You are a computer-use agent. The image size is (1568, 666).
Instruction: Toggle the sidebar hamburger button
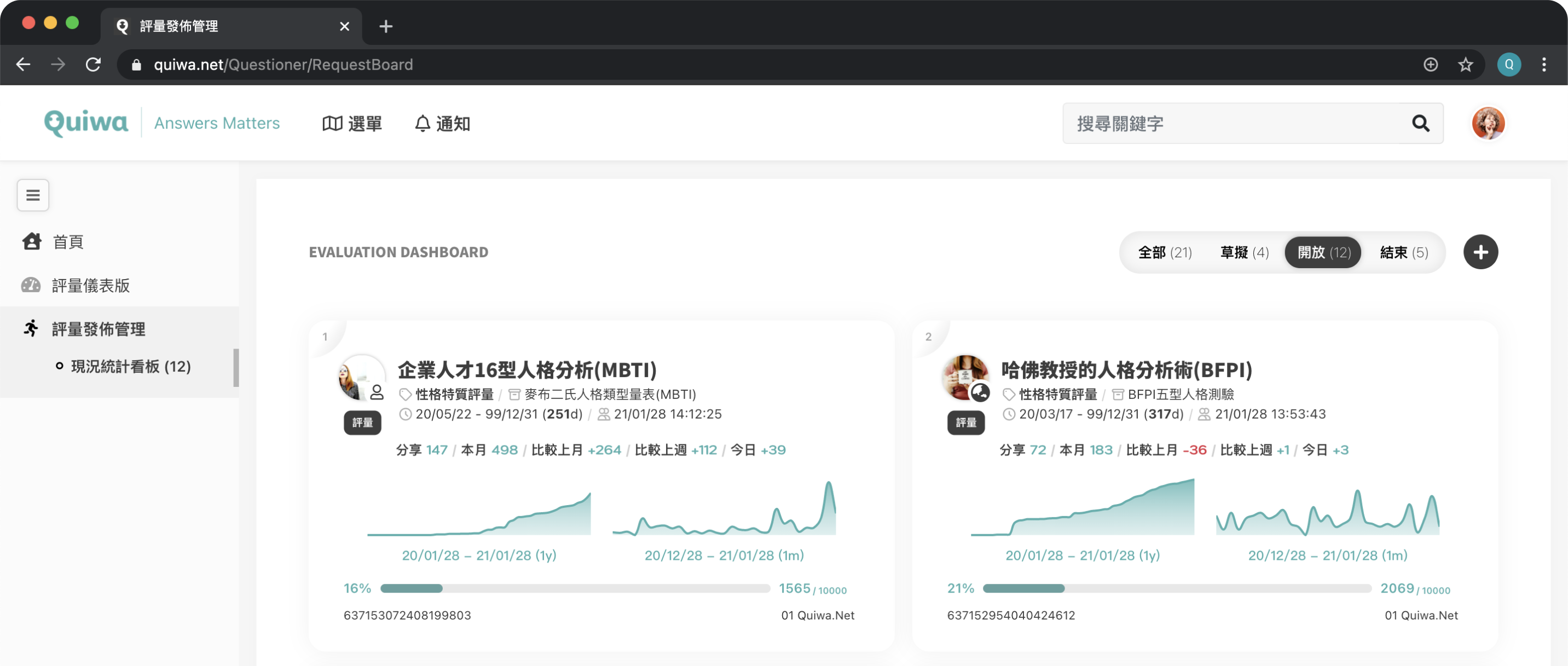tap(33, 195)
